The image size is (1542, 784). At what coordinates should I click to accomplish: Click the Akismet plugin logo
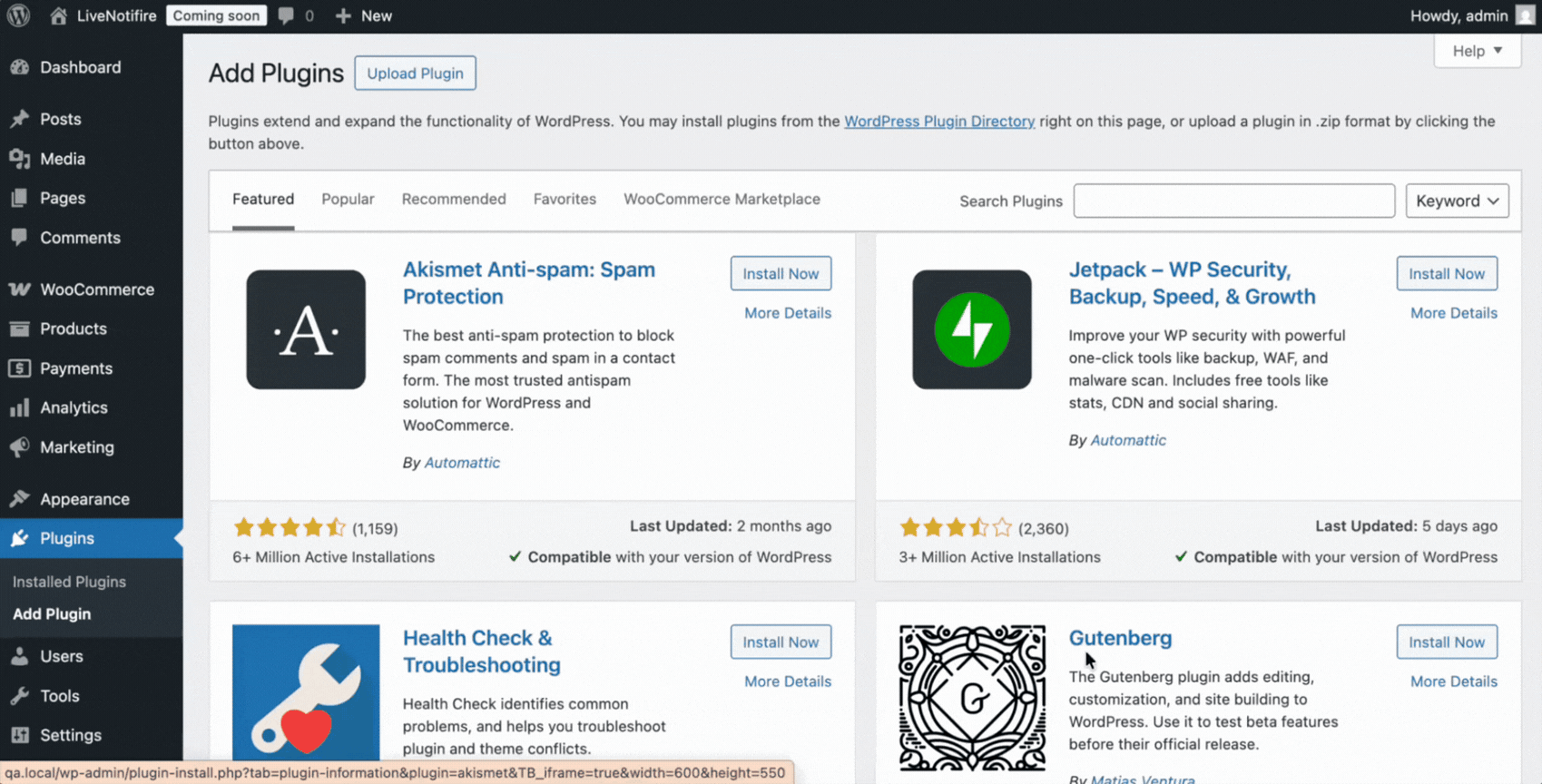[306, 329]
